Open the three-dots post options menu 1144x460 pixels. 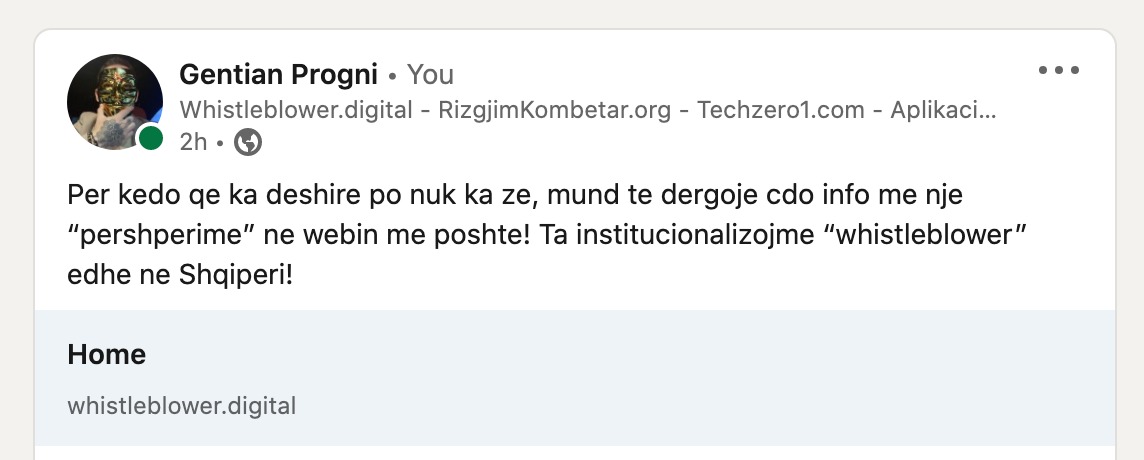[x=1059, y=71]
